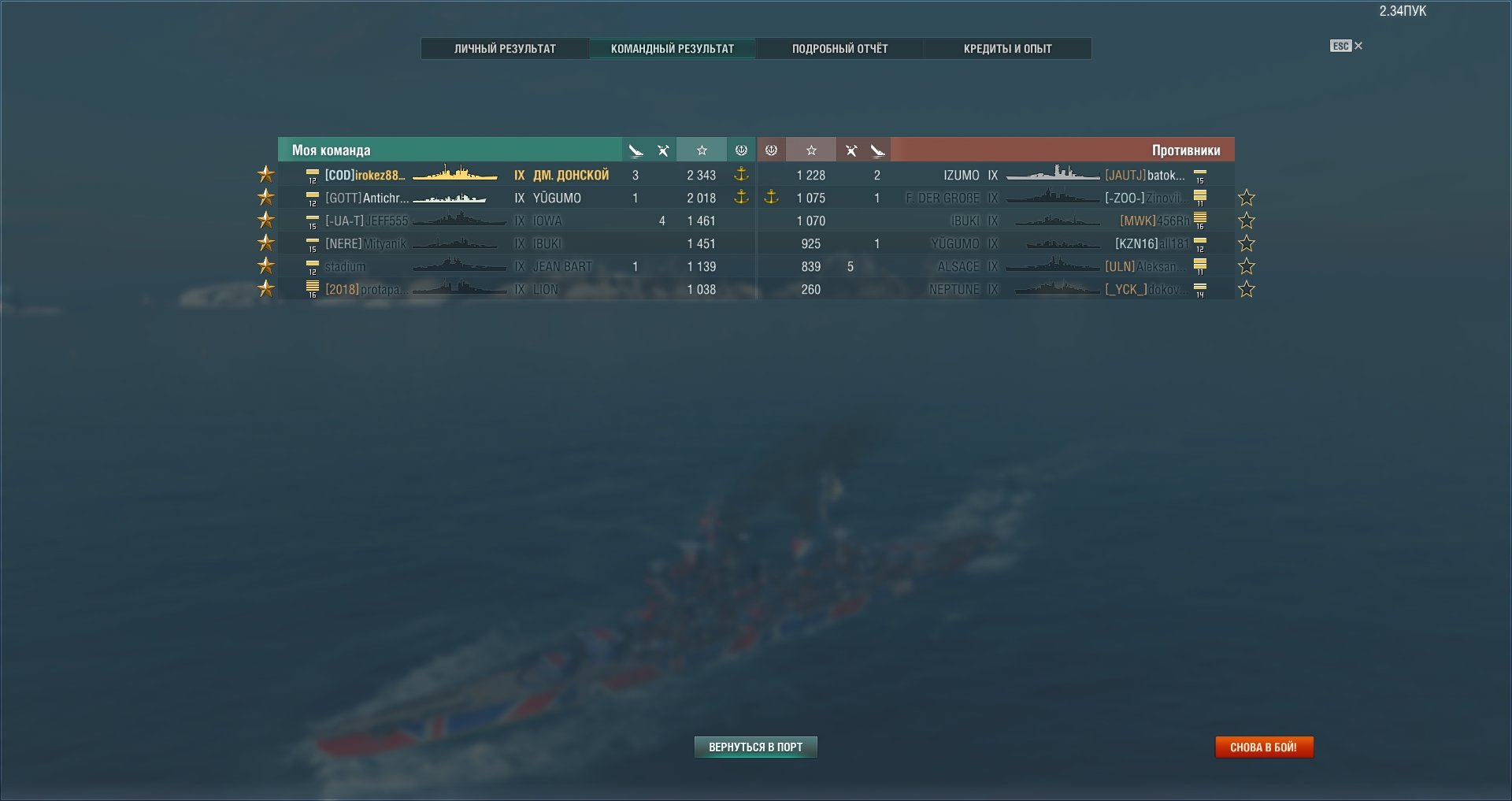This screenshot has height=801, width=1512.
Task: Toggle the compliment star for the Lion player
Action: (x=266, y=288)
